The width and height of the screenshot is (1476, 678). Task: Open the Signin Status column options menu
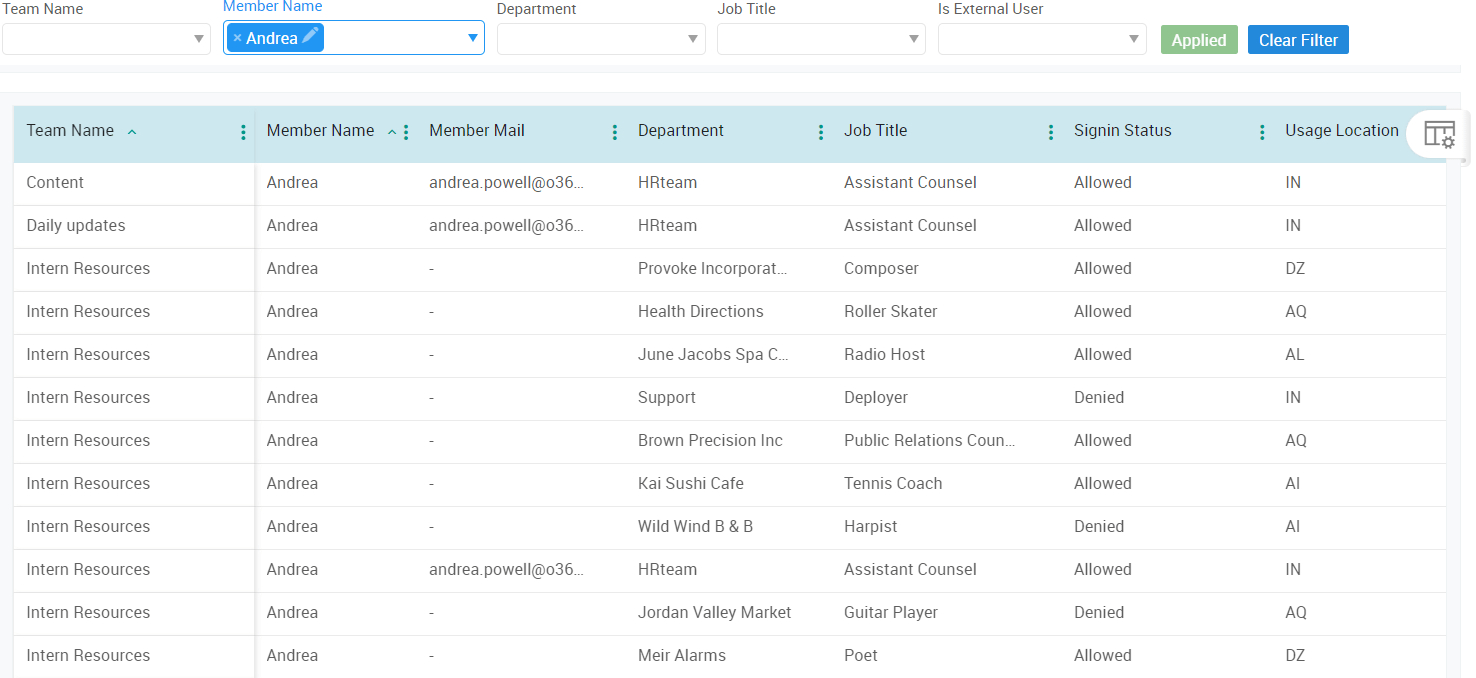pyautogui.click(x=1262, y=131)
